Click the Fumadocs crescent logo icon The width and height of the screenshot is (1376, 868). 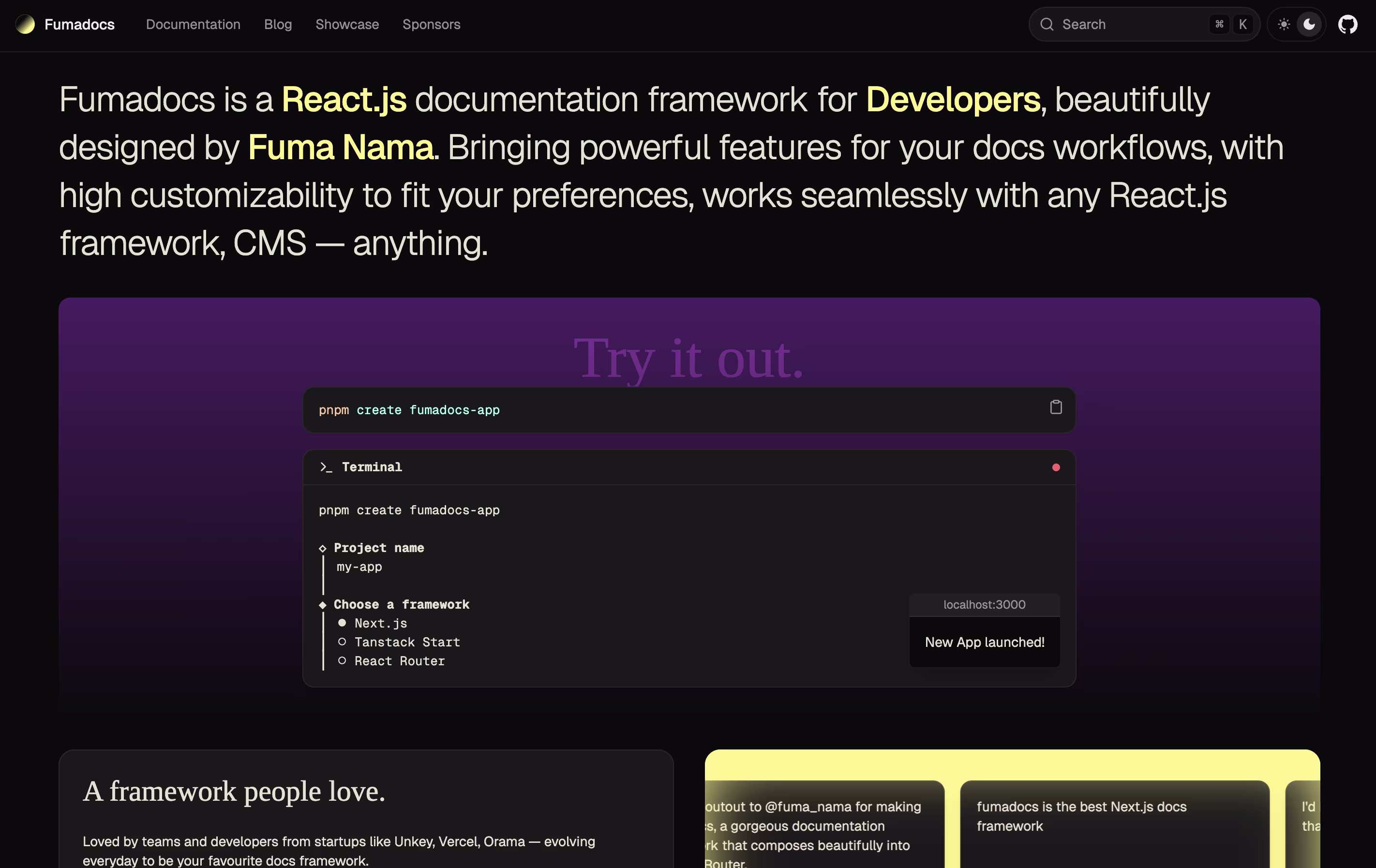point(25,24)
